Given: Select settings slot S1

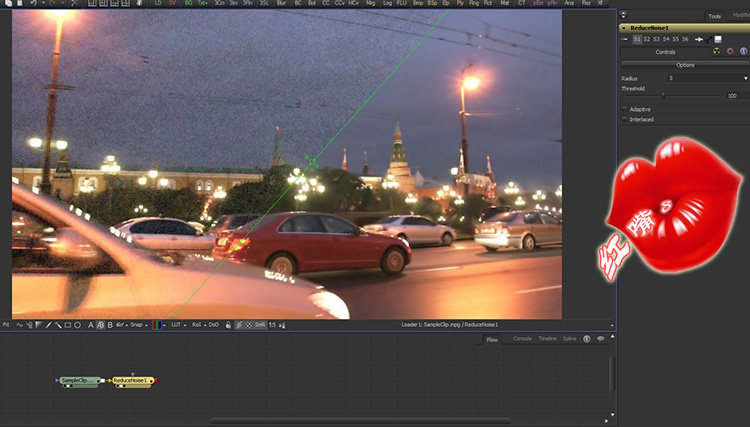Looking at the screenshot, I should tap(637, 39).
